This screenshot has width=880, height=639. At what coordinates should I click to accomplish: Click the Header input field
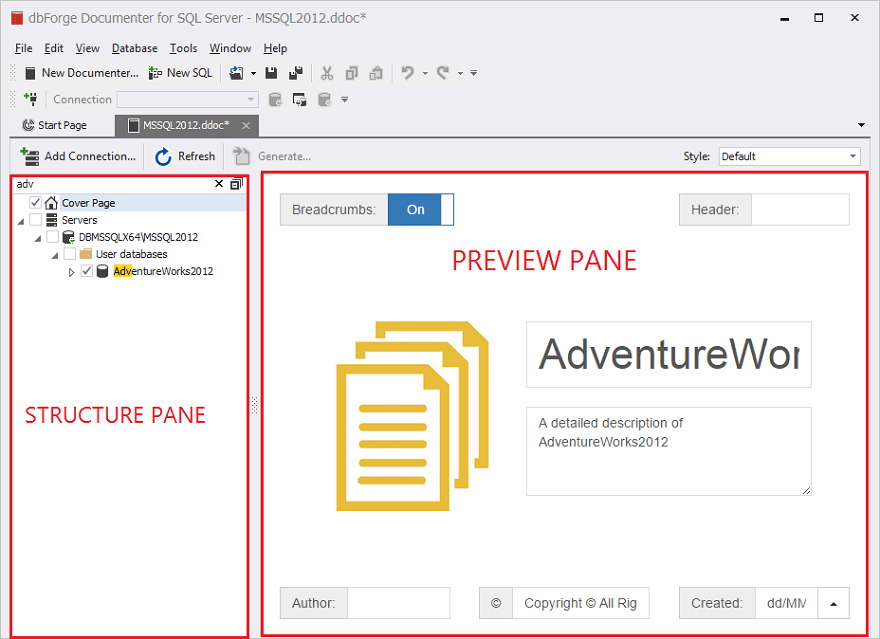(x=800, y=210)
